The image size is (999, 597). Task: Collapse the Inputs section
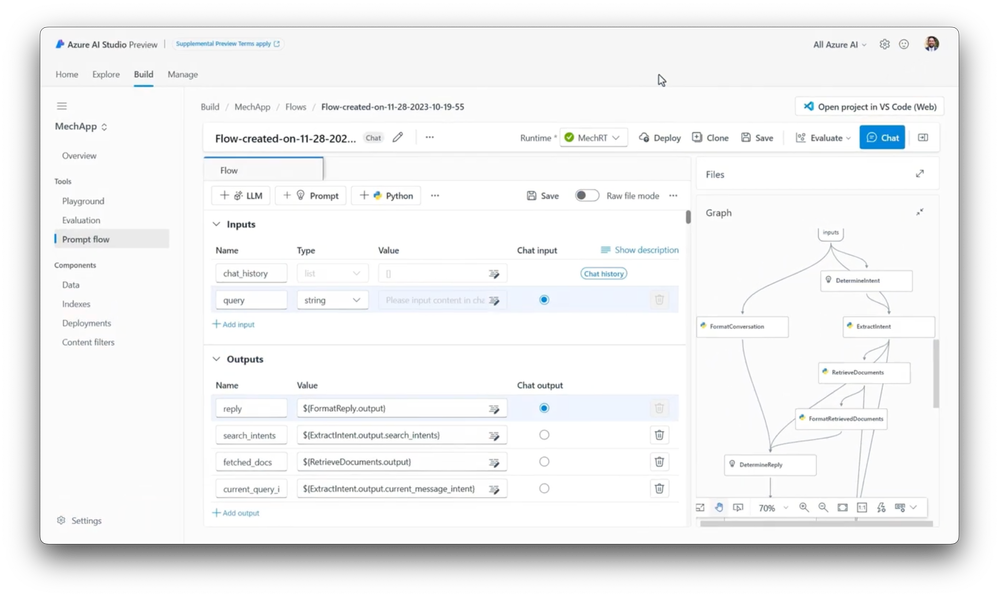pos(217,224)
